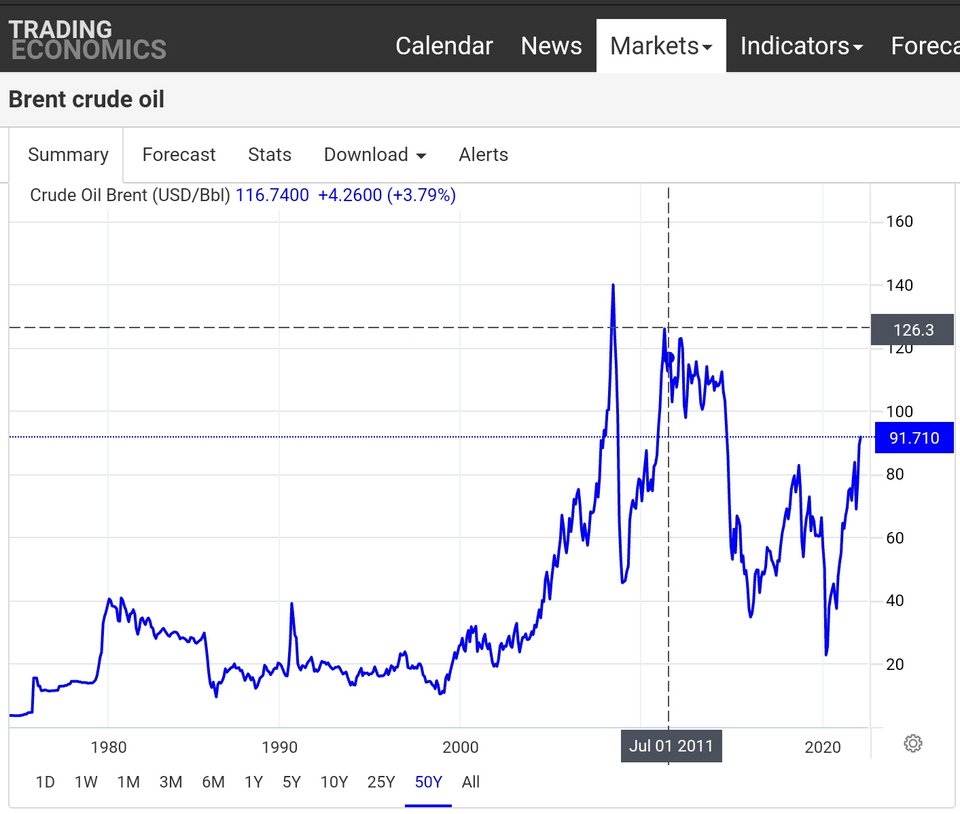Switch to the Forecast tab
This screenshot has width=960, height=814.
(179, 155)
